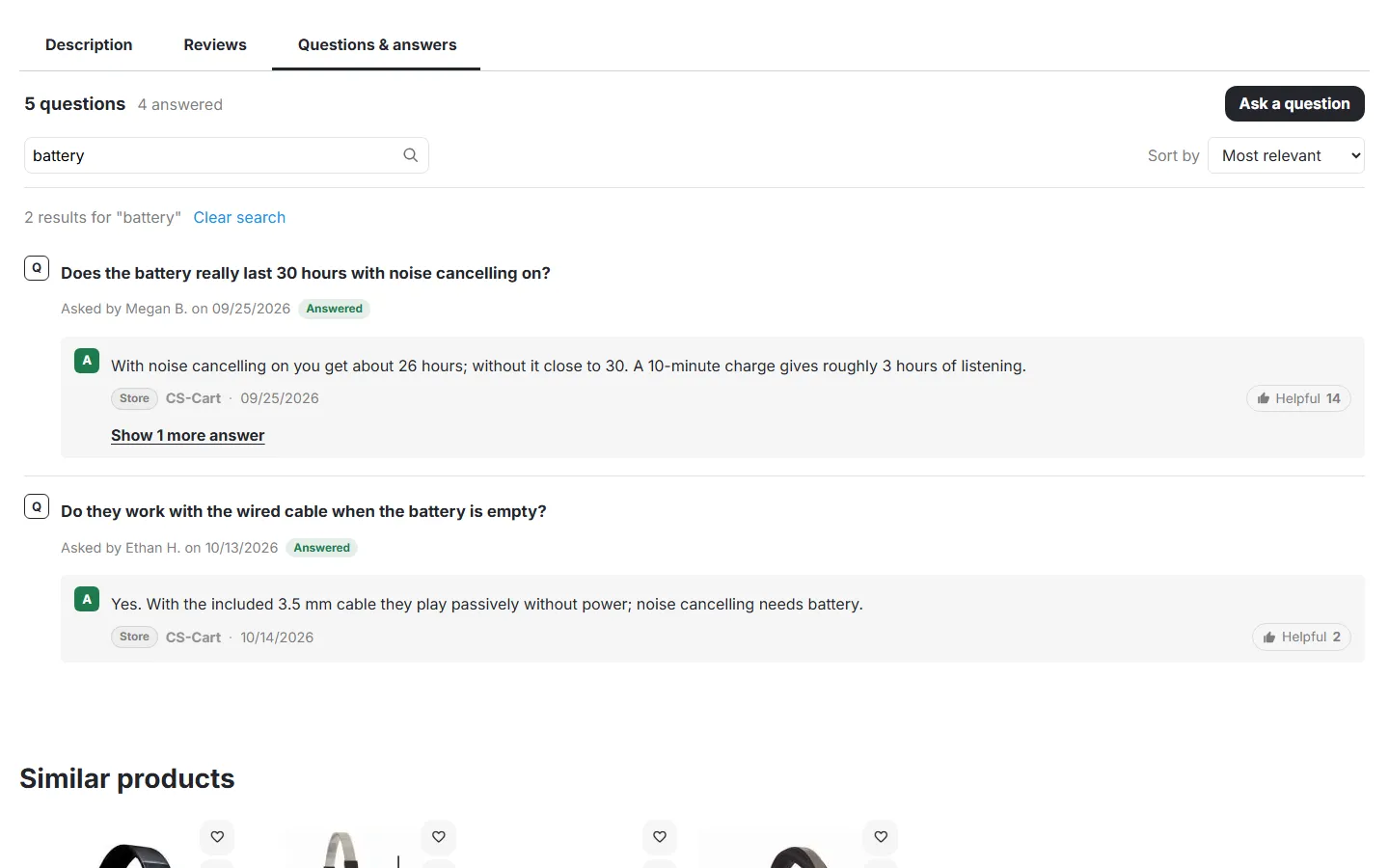This screenshot has height=868, width=1389.
Task: Click the 'Similar products' heading
Action: click(x=127, y=778)
